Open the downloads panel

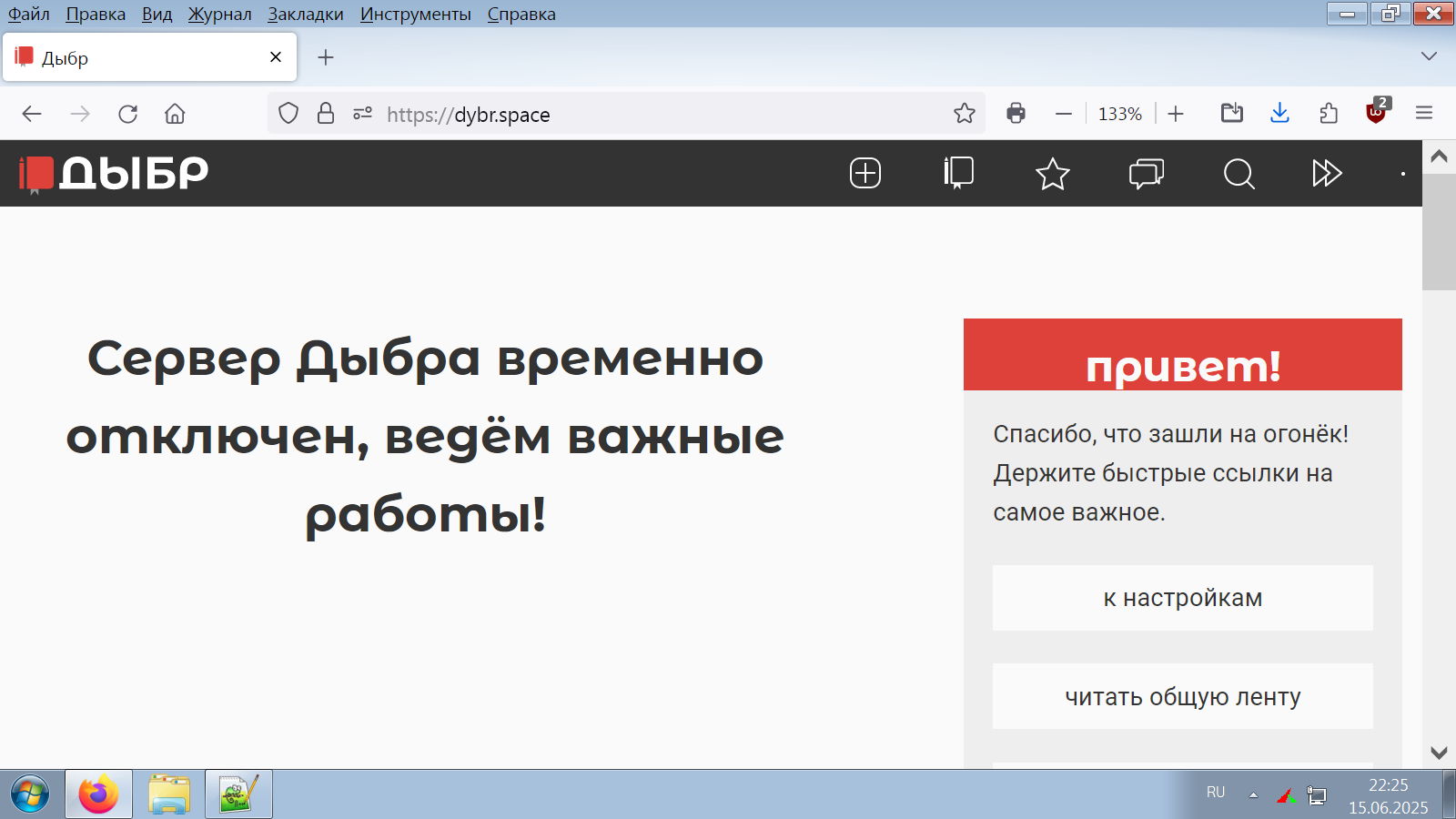click(x=1279, y=114)
